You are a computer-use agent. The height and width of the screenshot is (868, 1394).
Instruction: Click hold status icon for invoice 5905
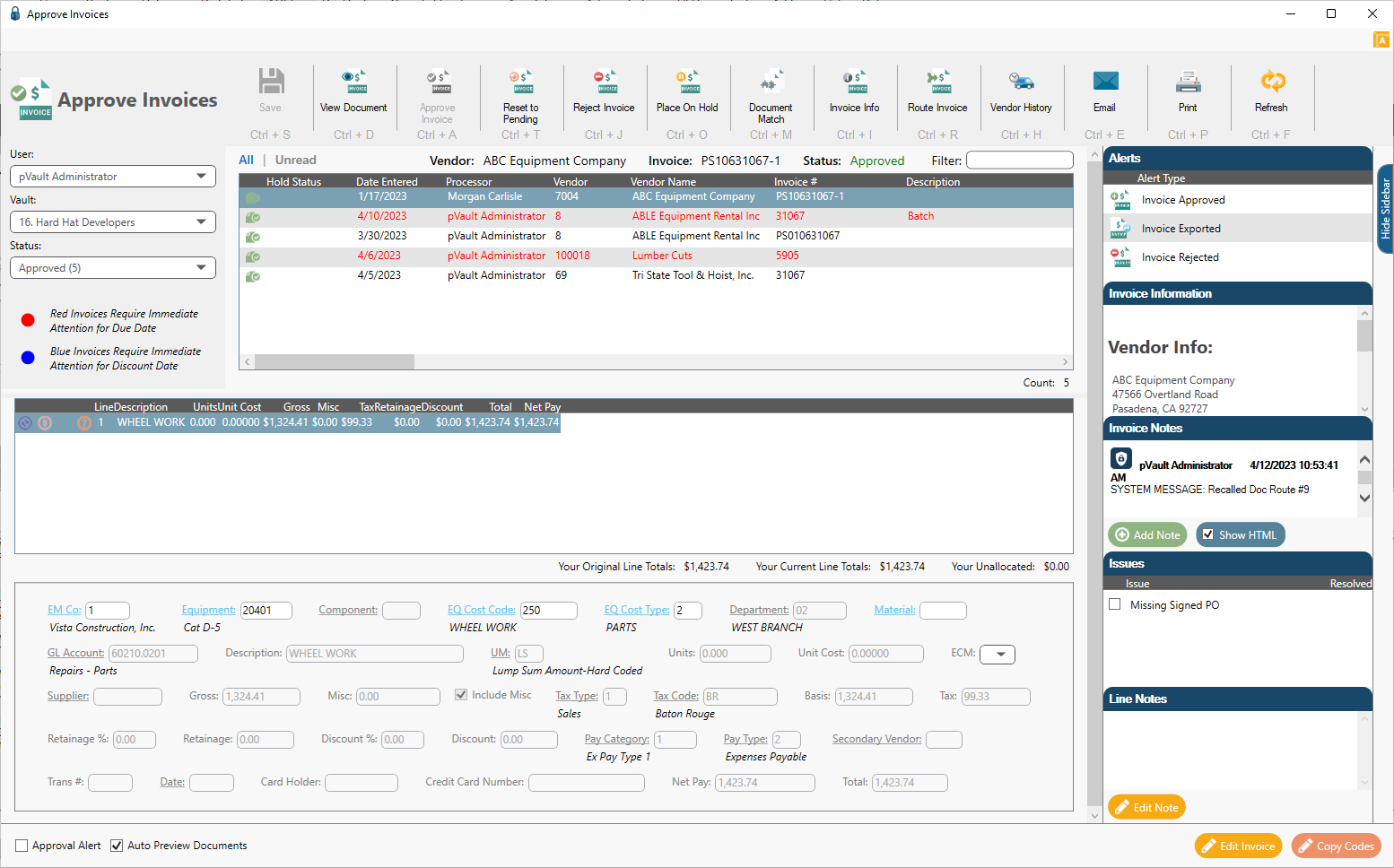click(253, 256)
